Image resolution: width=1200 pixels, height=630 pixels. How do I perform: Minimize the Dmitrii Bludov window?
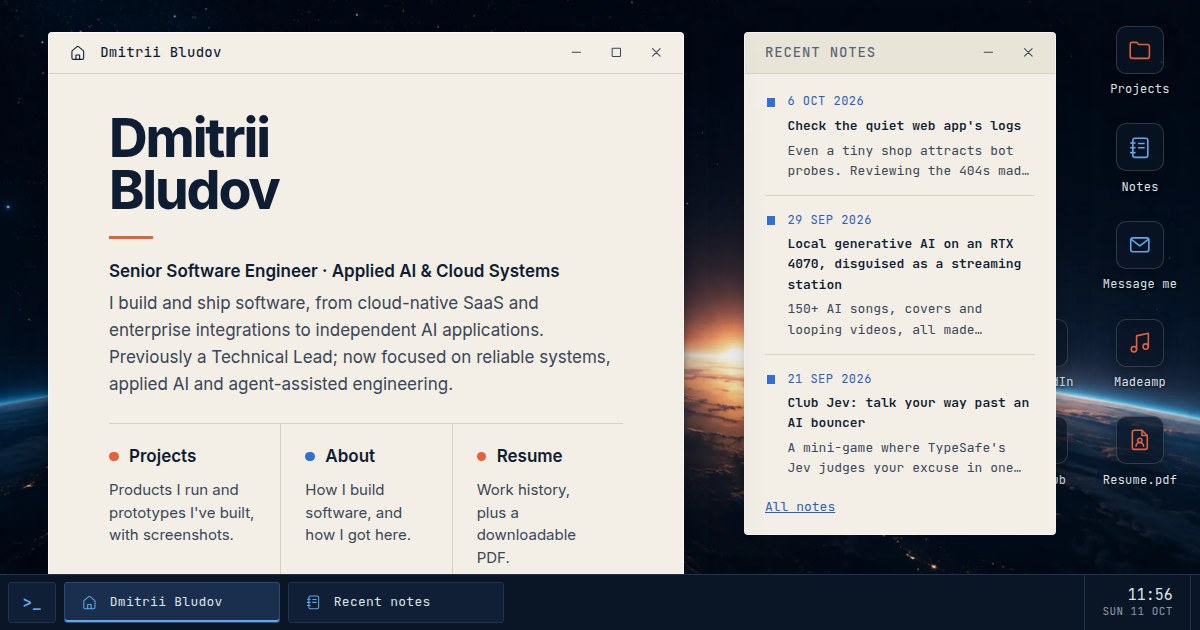coord(576,53)
